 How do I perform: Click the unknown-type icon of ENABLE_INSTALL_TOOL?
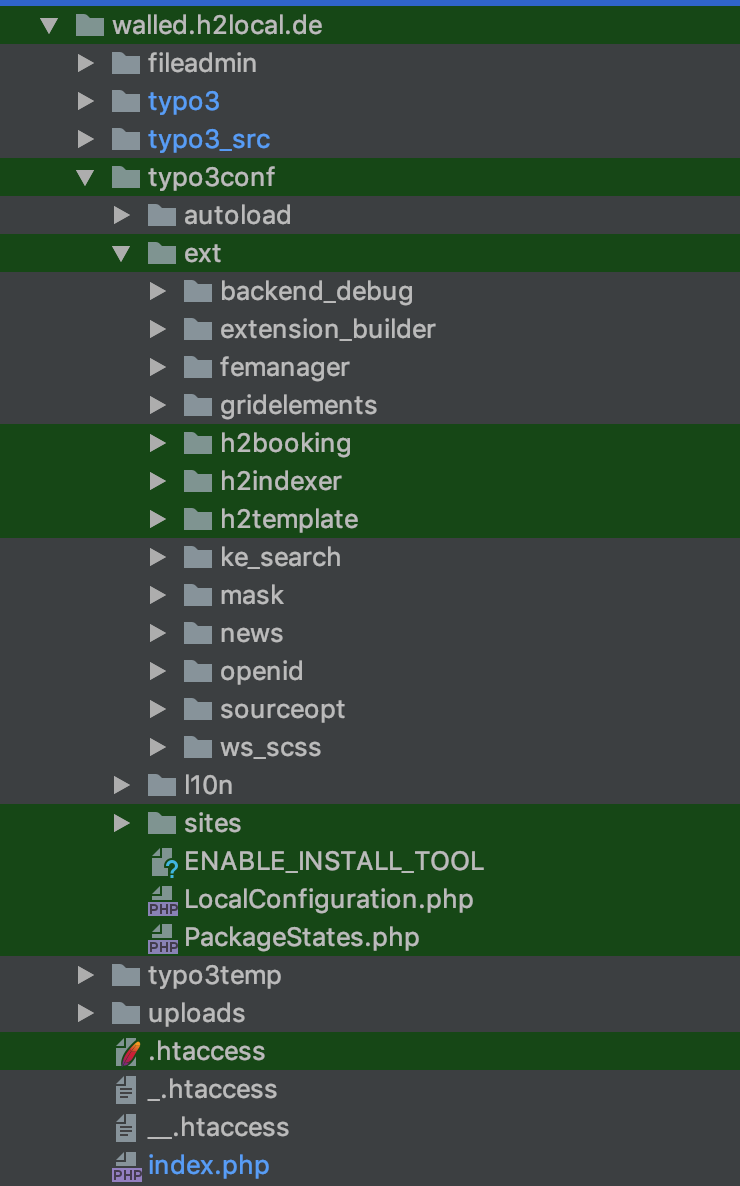(x=163, y=861)
